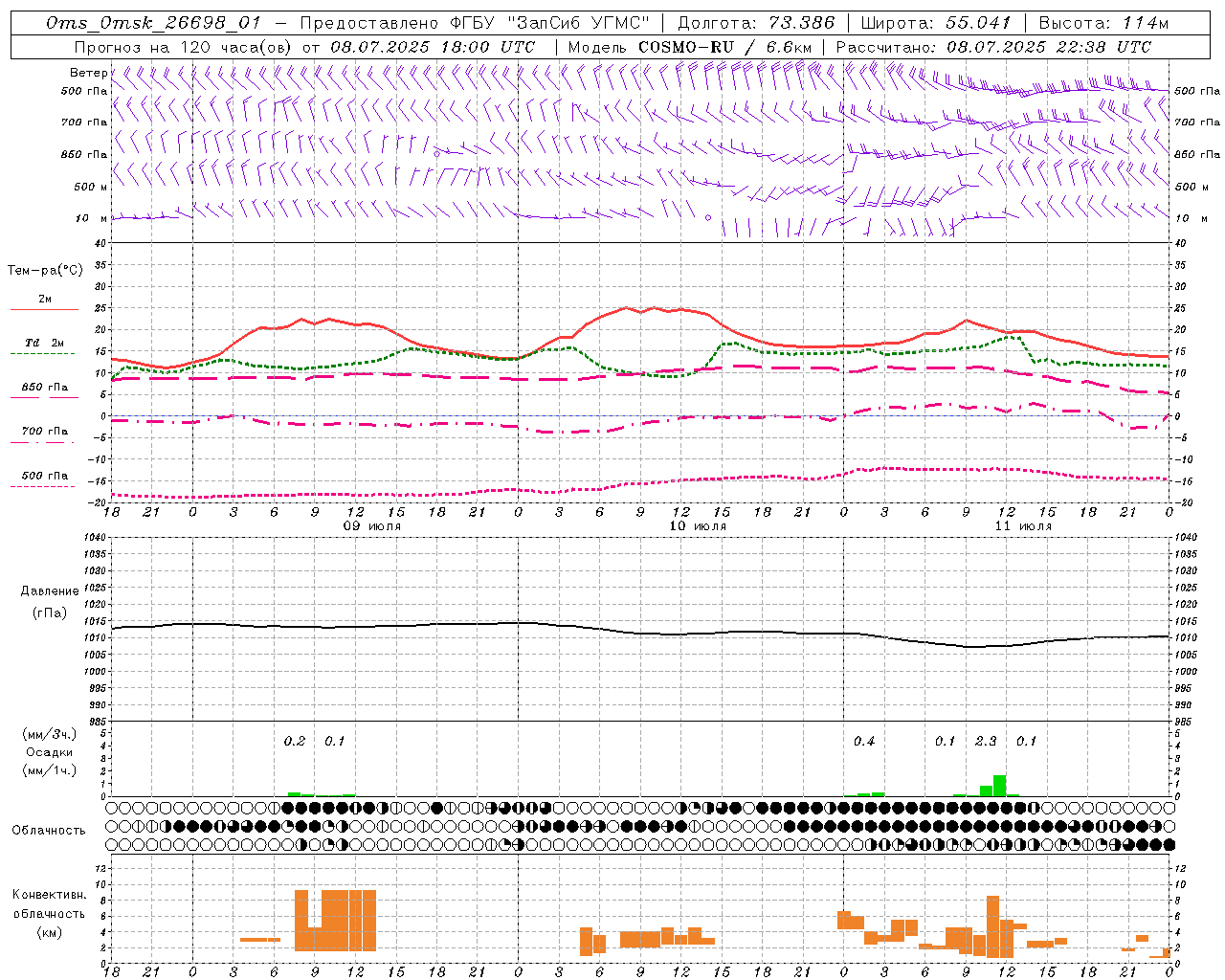This screenshot has width=1225, height=980.
Task: Click the "Конвективн." convective cloud label
Action: (49, 895)
